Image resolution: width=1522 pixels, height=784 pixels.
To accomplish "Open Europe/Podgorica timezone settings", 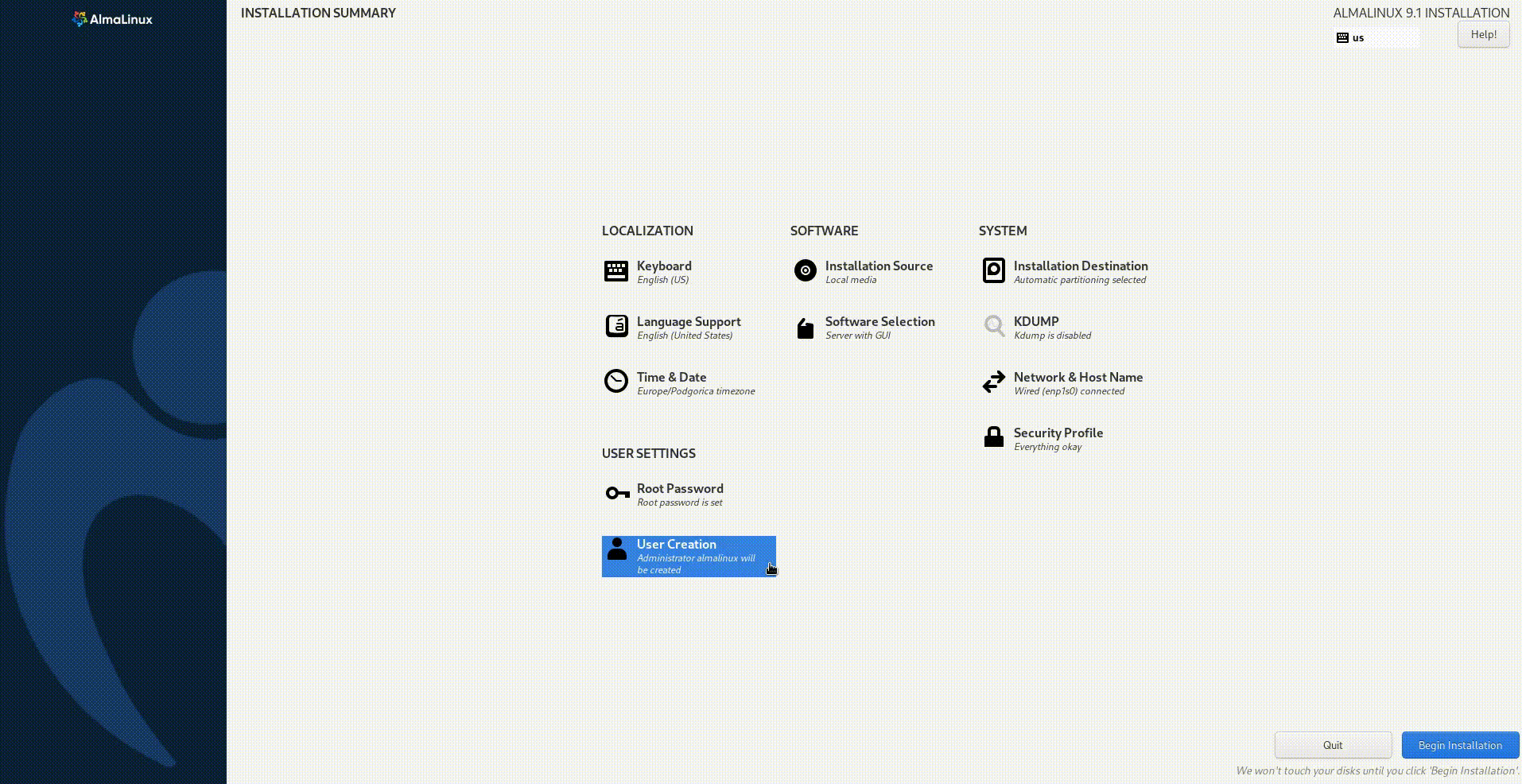I will click(696, 391).
